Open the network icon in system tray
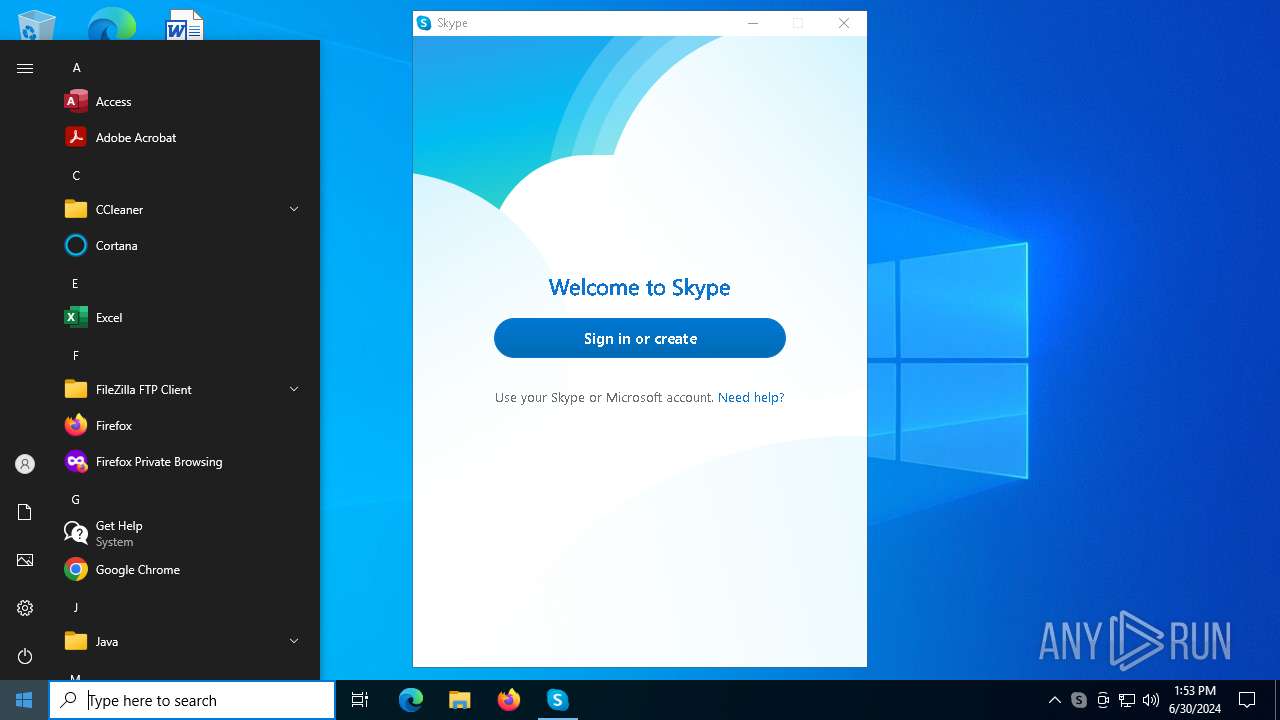Image resolution: width=1280 pixels, height=720 pixels. 1127,700
